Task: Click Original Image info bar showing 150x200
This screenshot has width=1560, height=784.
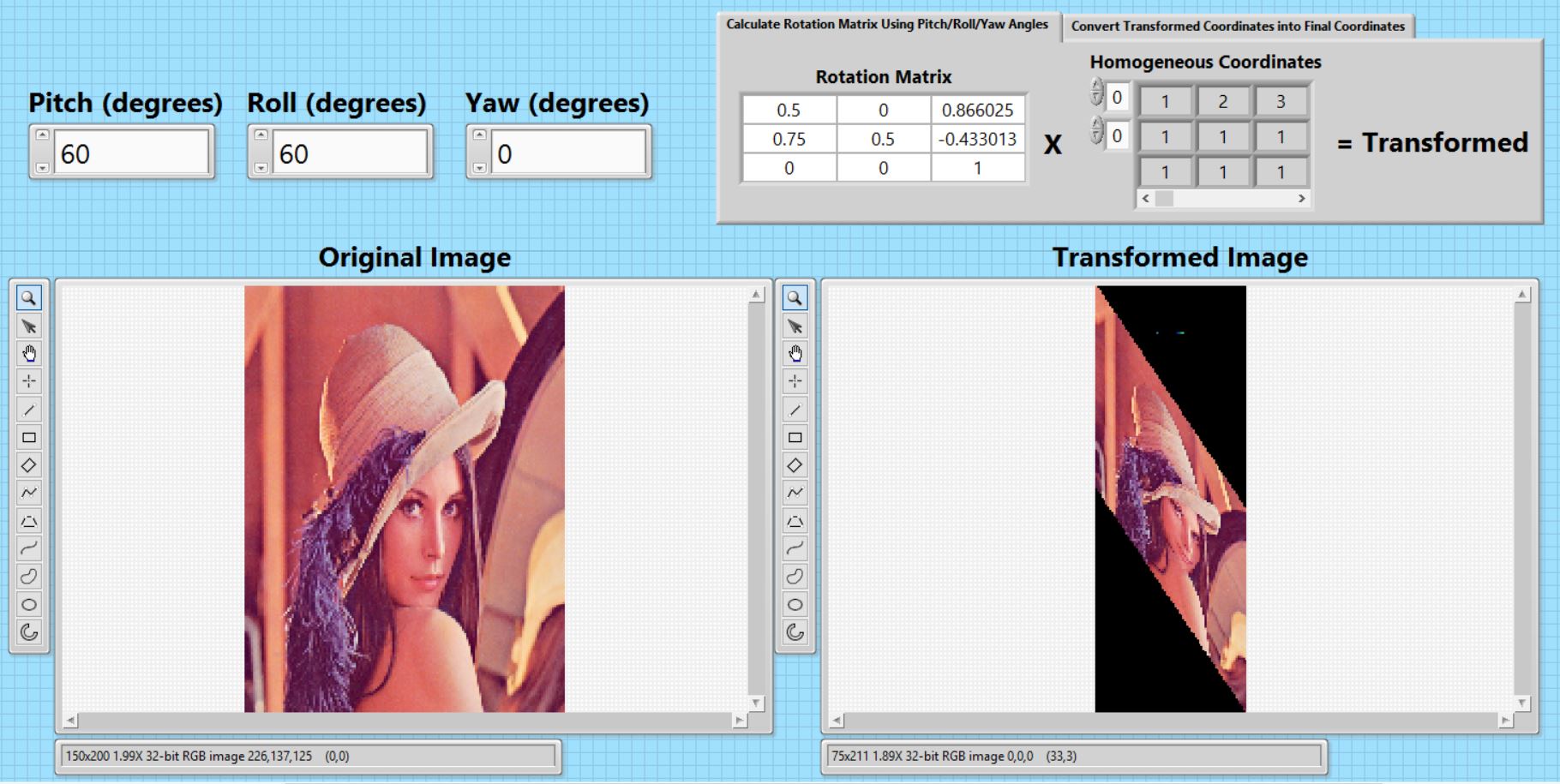Action: [309, 756]
